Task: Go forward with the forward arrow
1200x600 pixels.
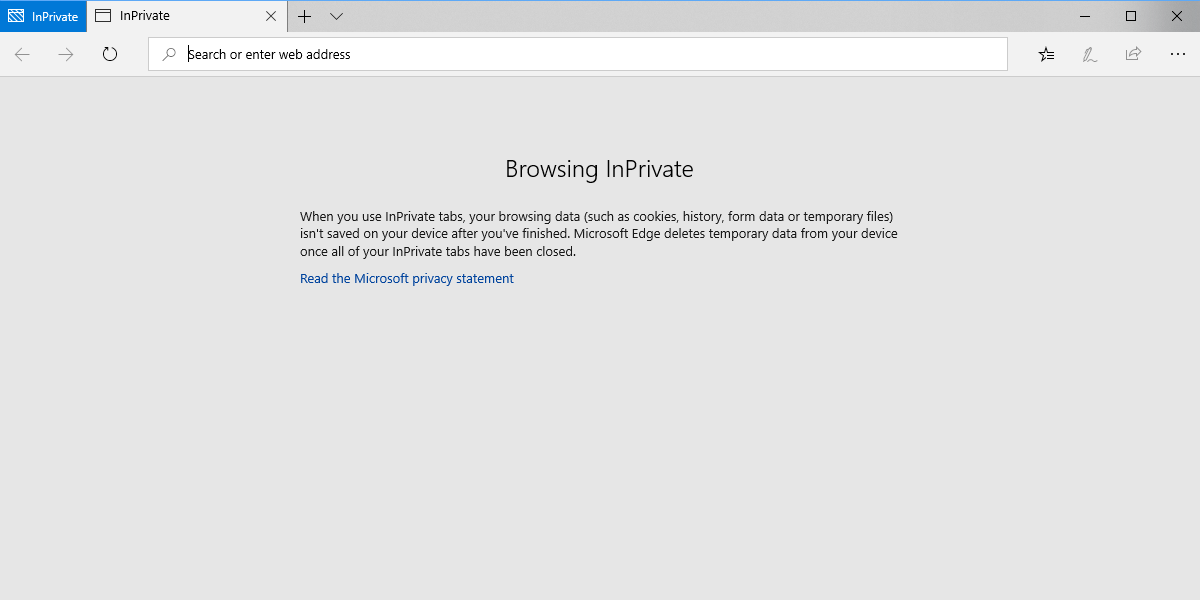Action: click(x=66, y=54)
